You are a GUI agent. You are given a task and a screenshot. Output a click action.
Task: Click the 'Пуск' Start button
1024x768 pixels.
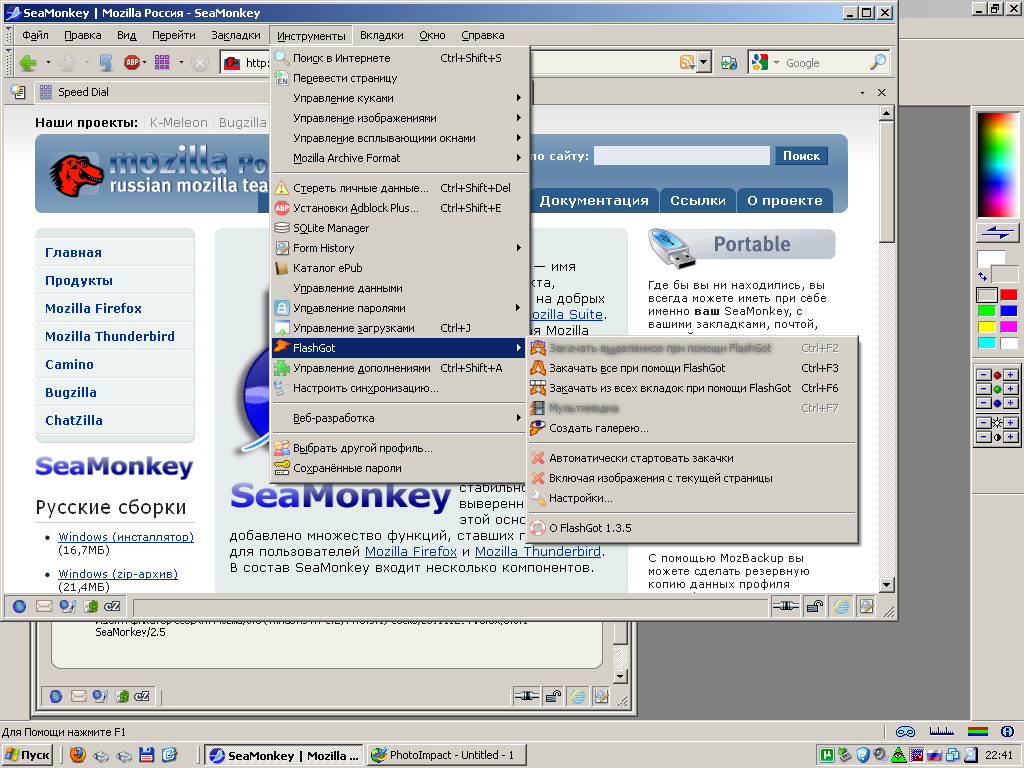pyautogui.click(x=27, y=755)
